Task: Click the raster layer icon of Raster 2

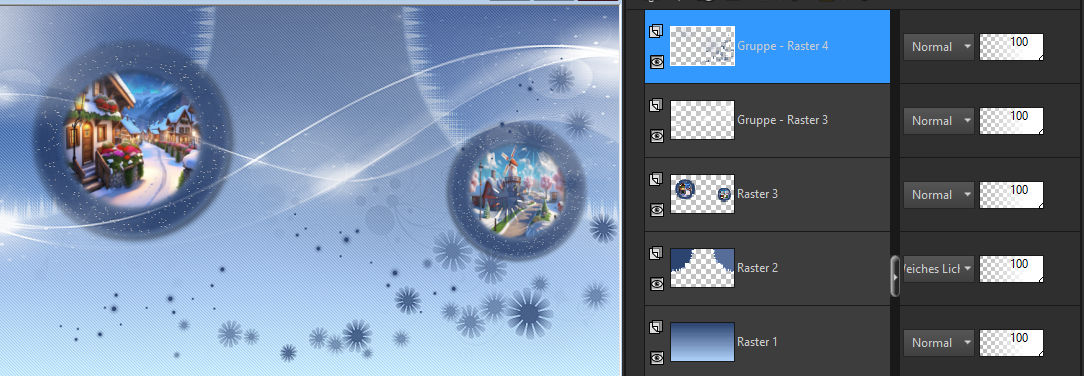Action: coord(657,253)
